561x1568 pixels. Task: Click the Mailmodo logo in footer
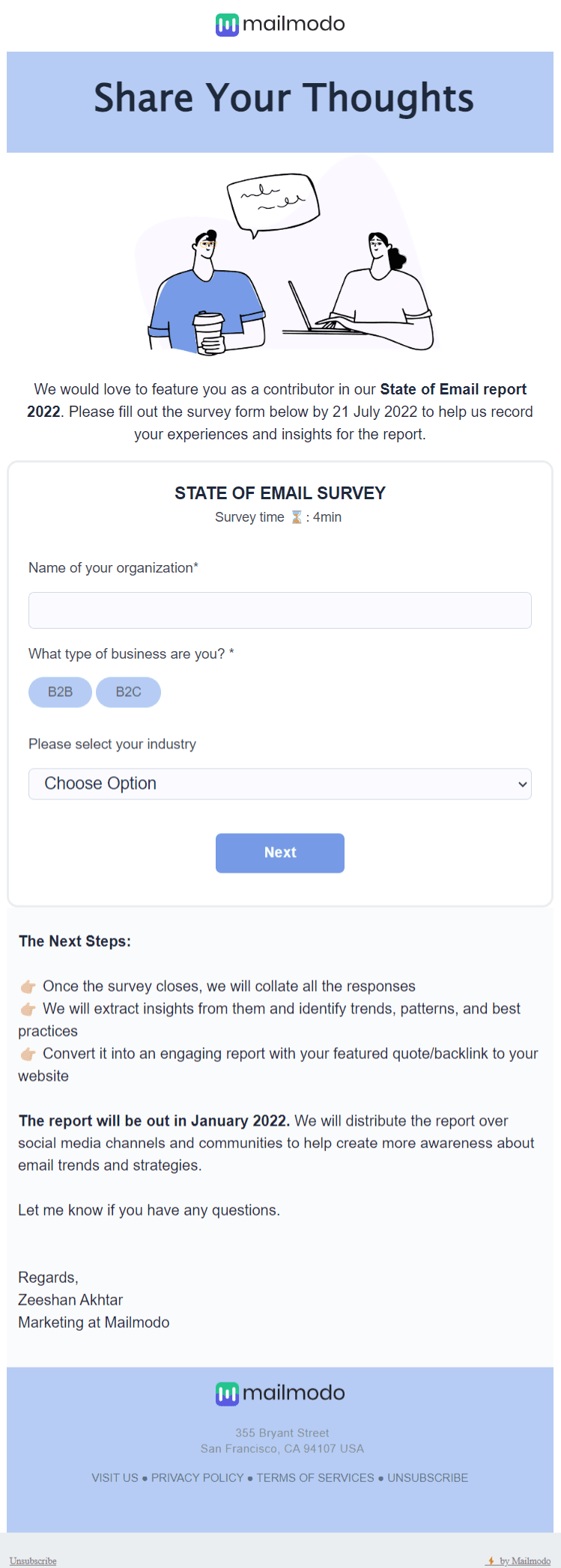click(x=280, y=1394)
